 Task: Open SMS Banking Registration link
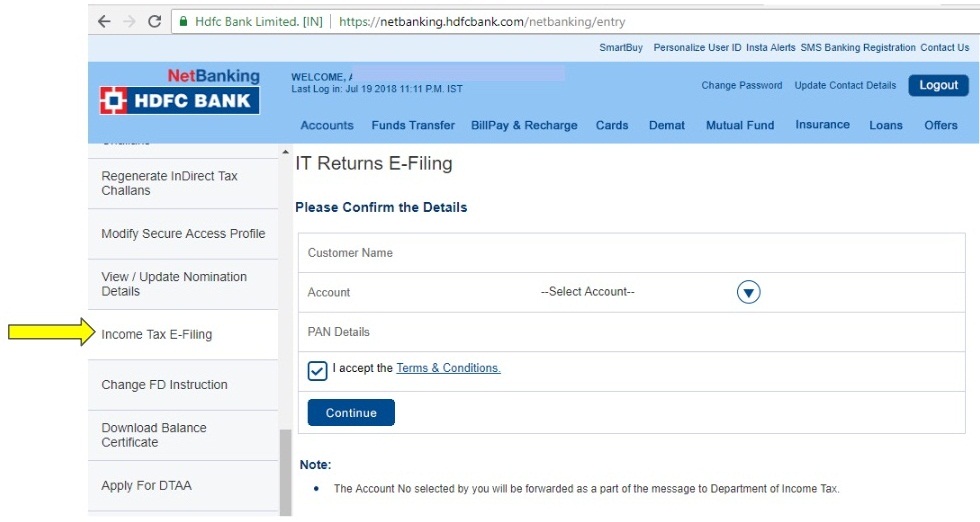coord(858,48)
